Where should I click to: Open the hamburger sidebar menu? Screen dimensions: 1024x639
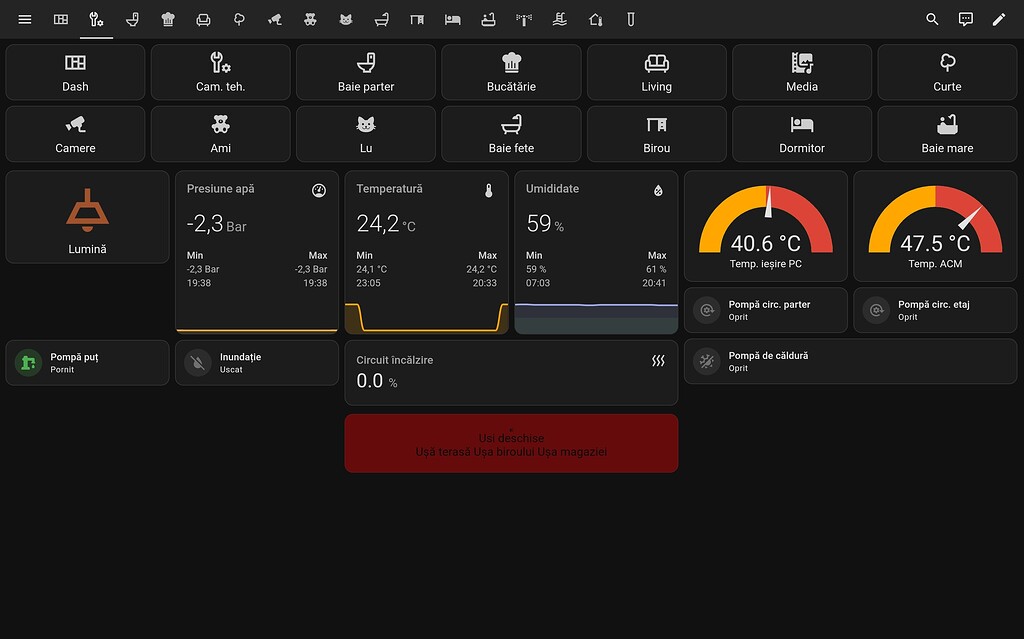[x=25, y=20]
